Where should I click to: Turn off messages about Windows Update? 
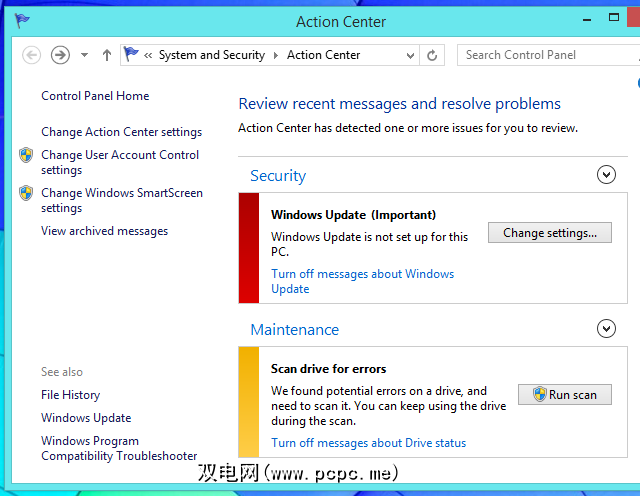pos(362,281)
